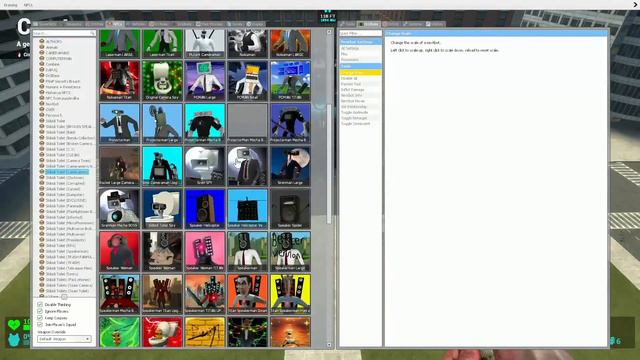Spawn the Projectorman Large NPC

tap(162, 123)
